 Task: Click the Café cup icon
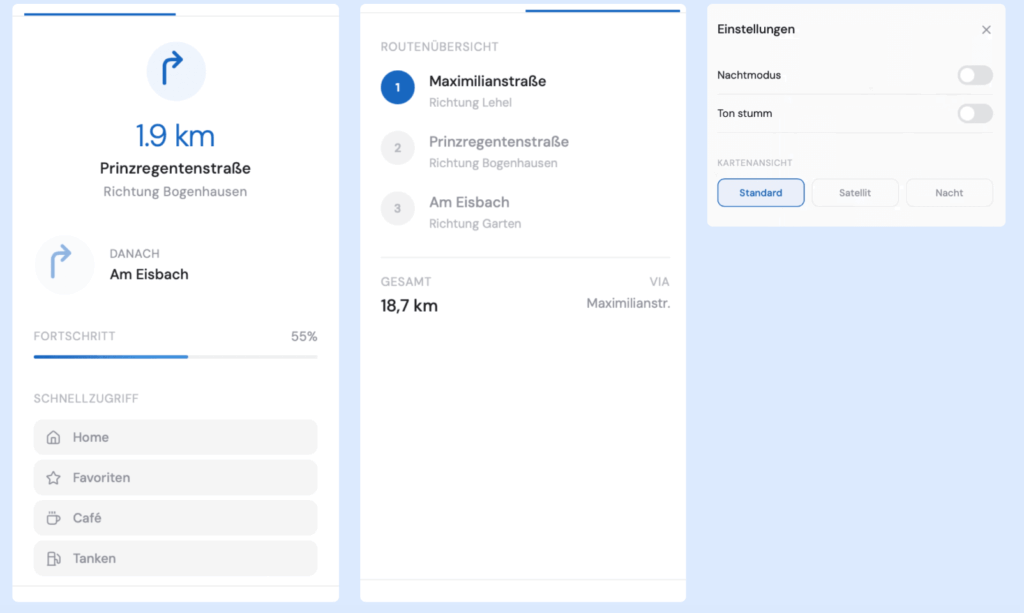coord(54,518)
